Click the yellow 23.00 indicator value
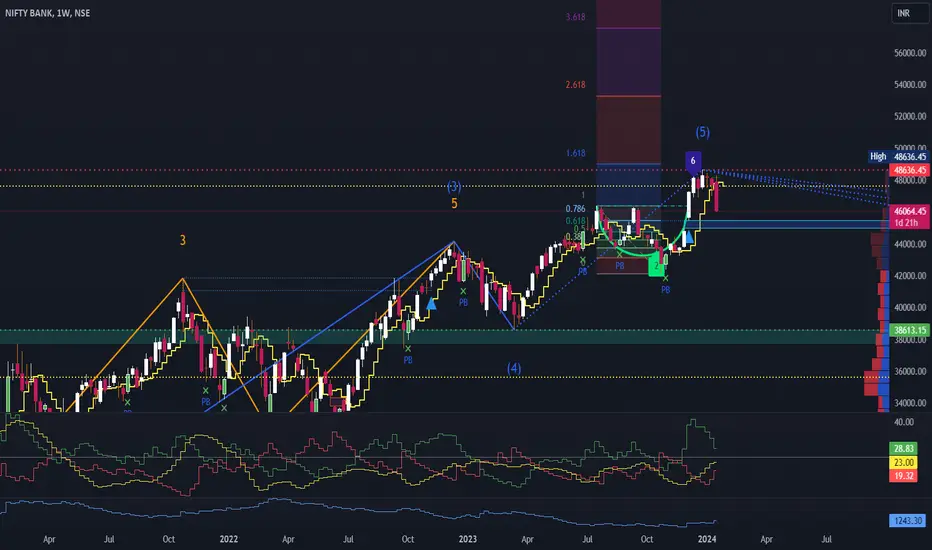The image size is (932, 550). (x=903, y=462)
